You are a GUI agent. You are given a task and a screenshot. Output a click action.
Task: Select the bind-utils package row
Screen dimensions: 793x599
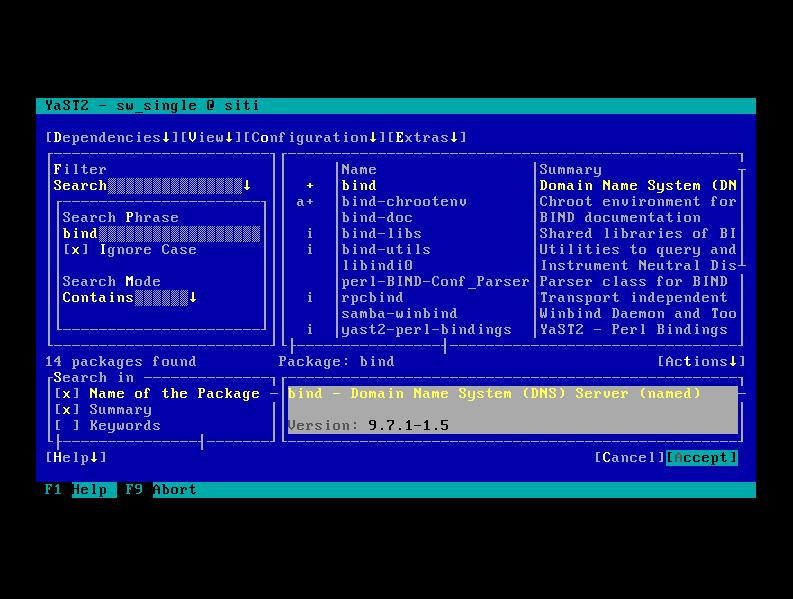point(512,250)
